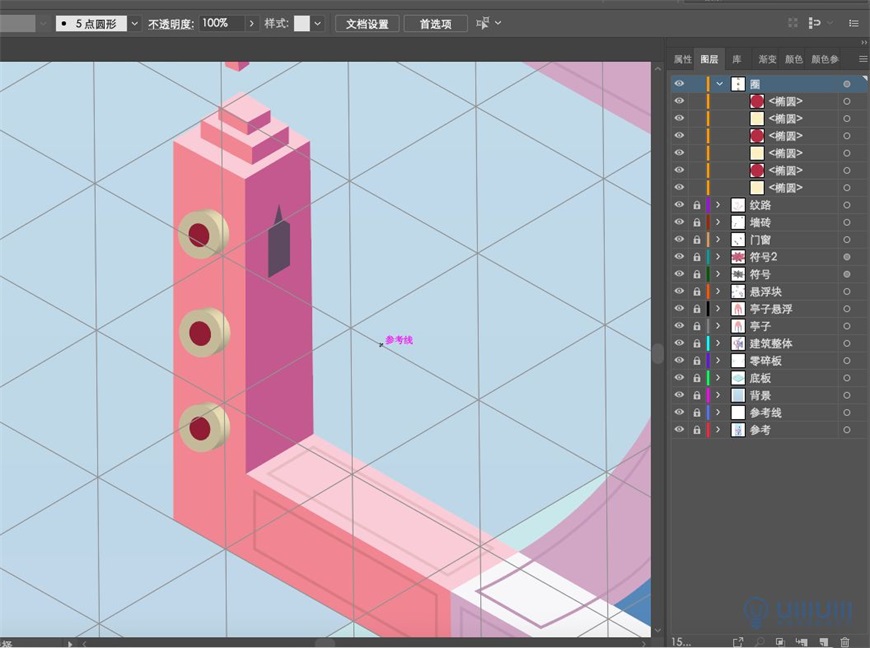Switch to the 颜色 tab
The image size is (870, 648).
pos(794,58)
